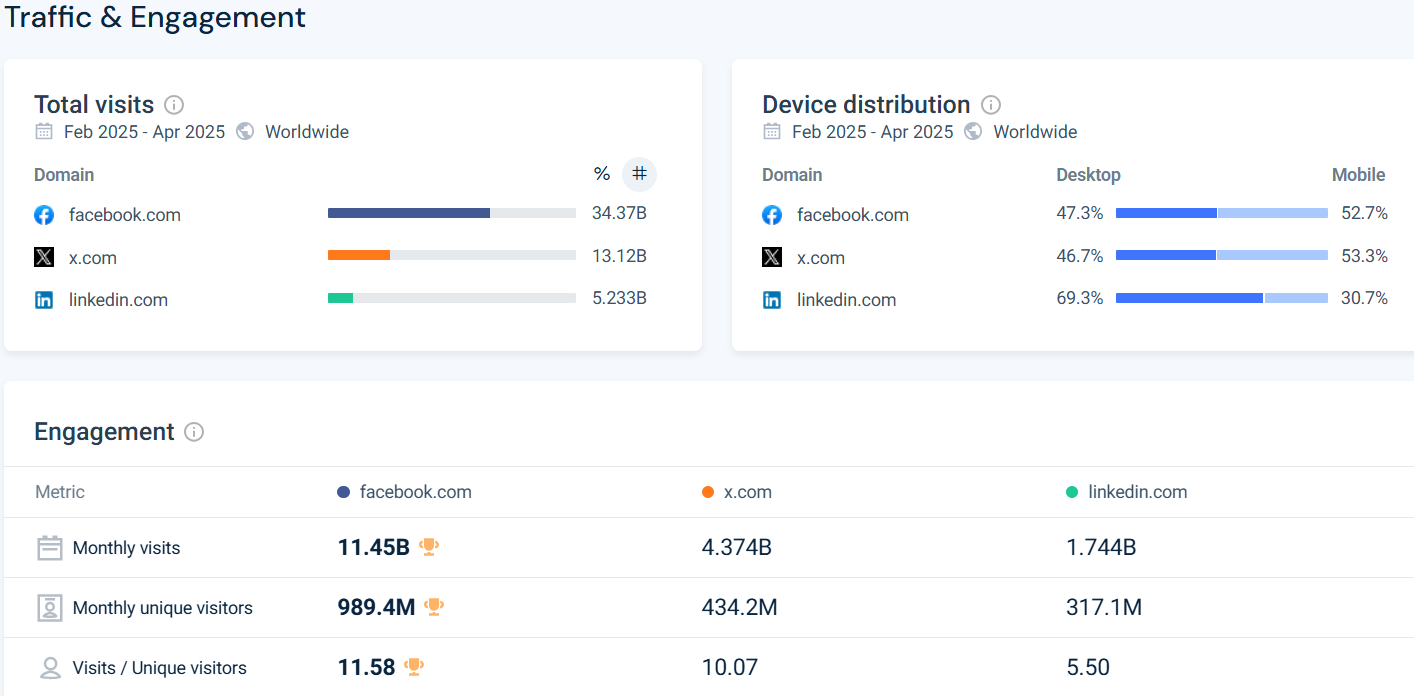Screen dimensions: 1414x696
Task: Click trophy icon next to 11.45B
Action: click(x=429, y=546)
